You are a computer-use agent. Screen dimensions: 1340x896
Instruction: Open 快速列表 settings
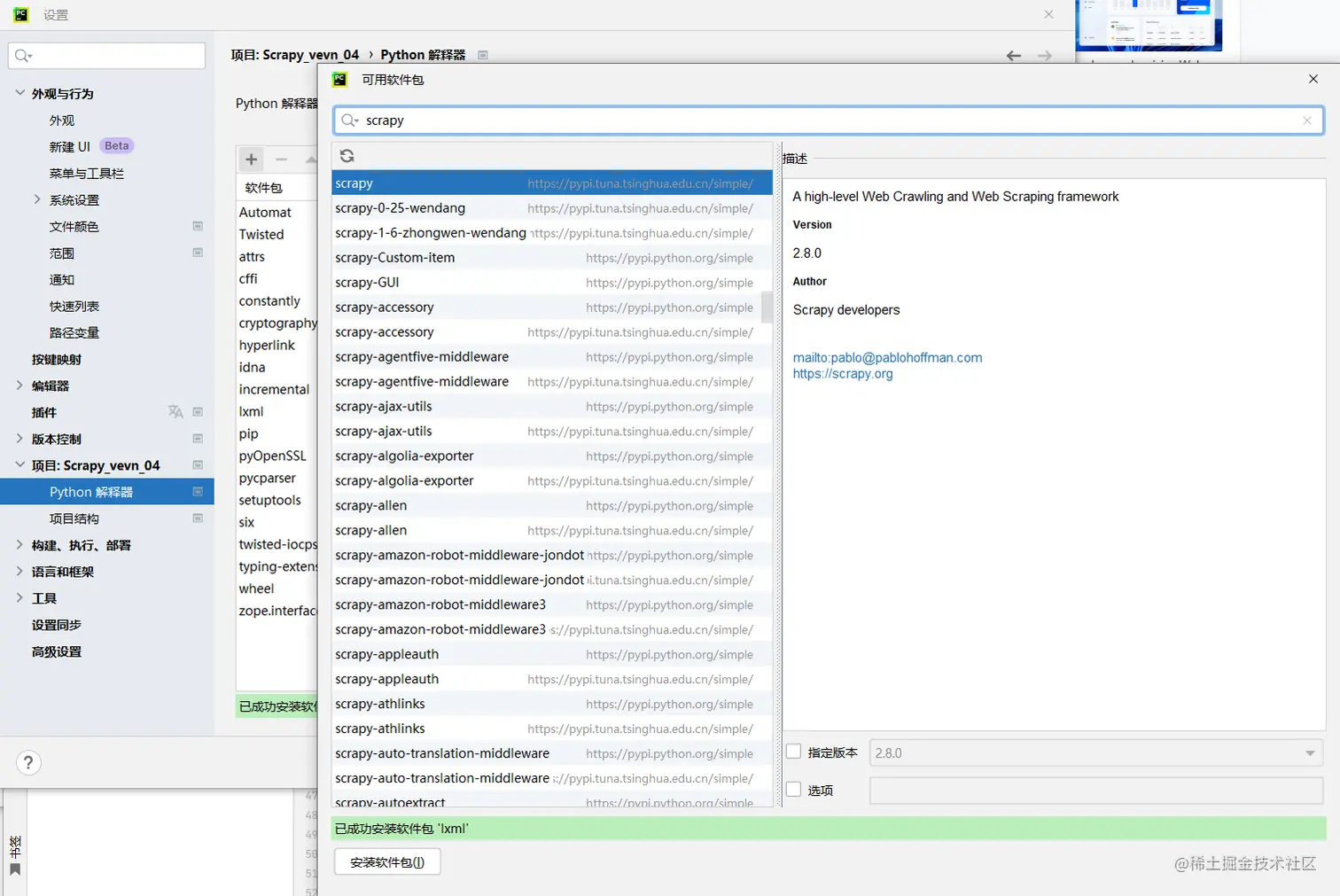tap(74, 307)
